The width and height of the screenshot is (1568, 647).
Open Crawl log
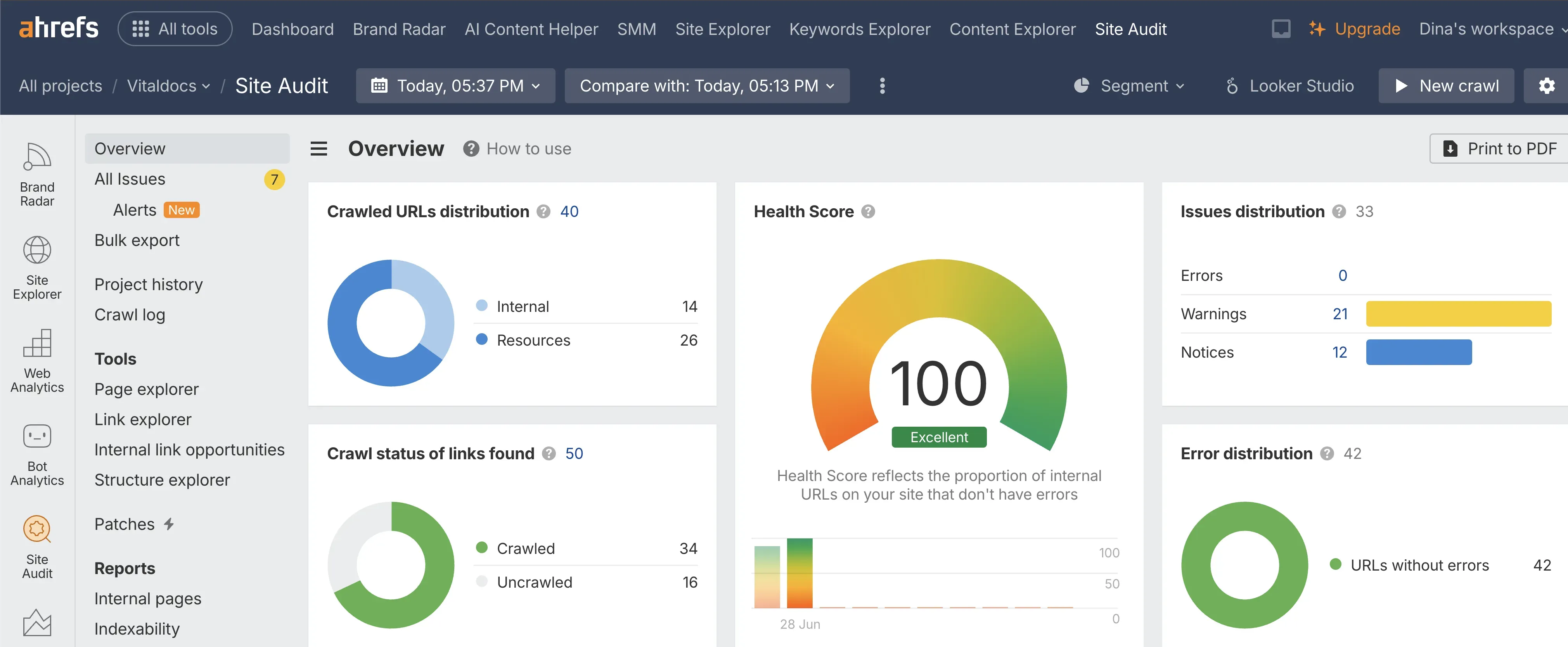pyautogui.click(x=130, y=315)
